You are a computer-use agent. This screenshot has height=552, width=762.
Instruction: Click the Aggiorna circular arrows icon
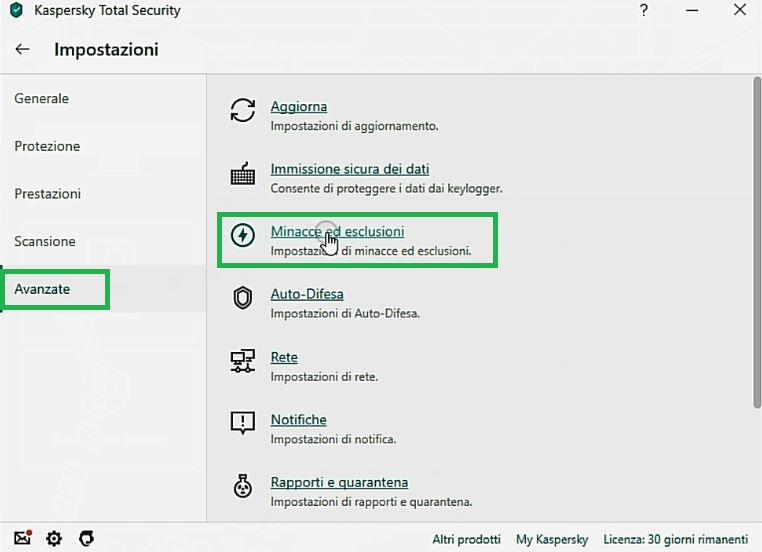(242, 110)
